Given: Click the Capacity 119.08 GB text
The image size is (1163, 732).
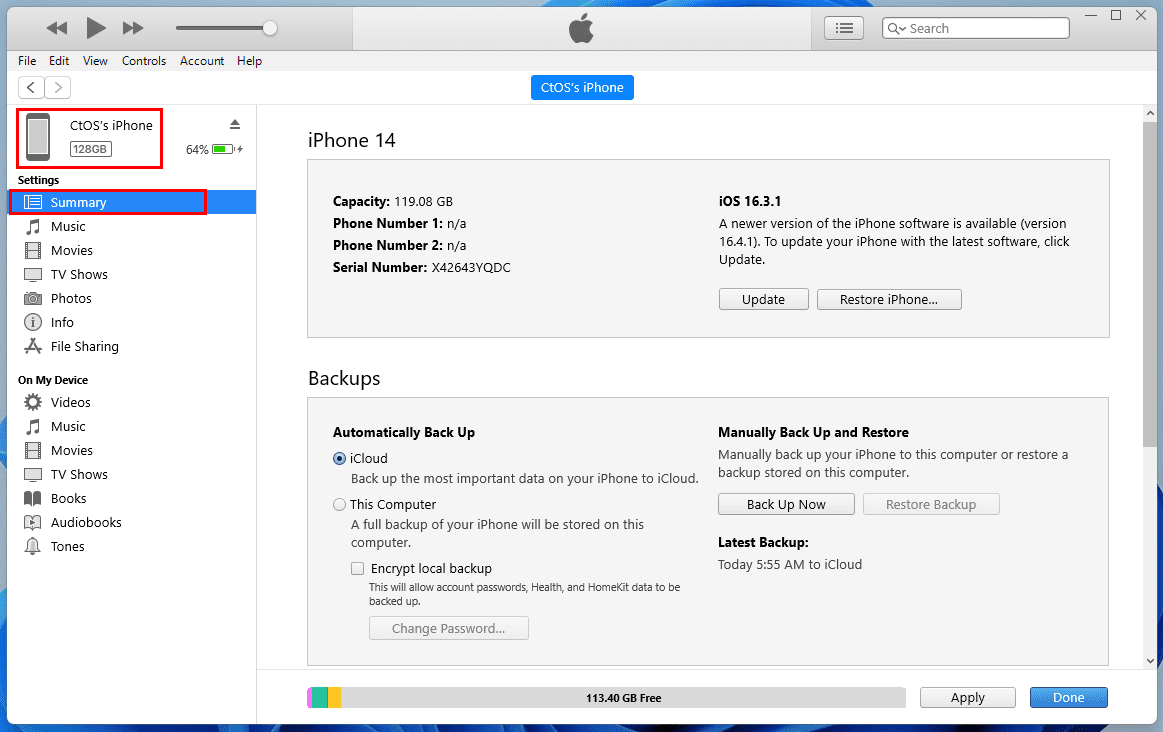Looking at the screenshot, I should pyautogui.click(x=392, y=202).
